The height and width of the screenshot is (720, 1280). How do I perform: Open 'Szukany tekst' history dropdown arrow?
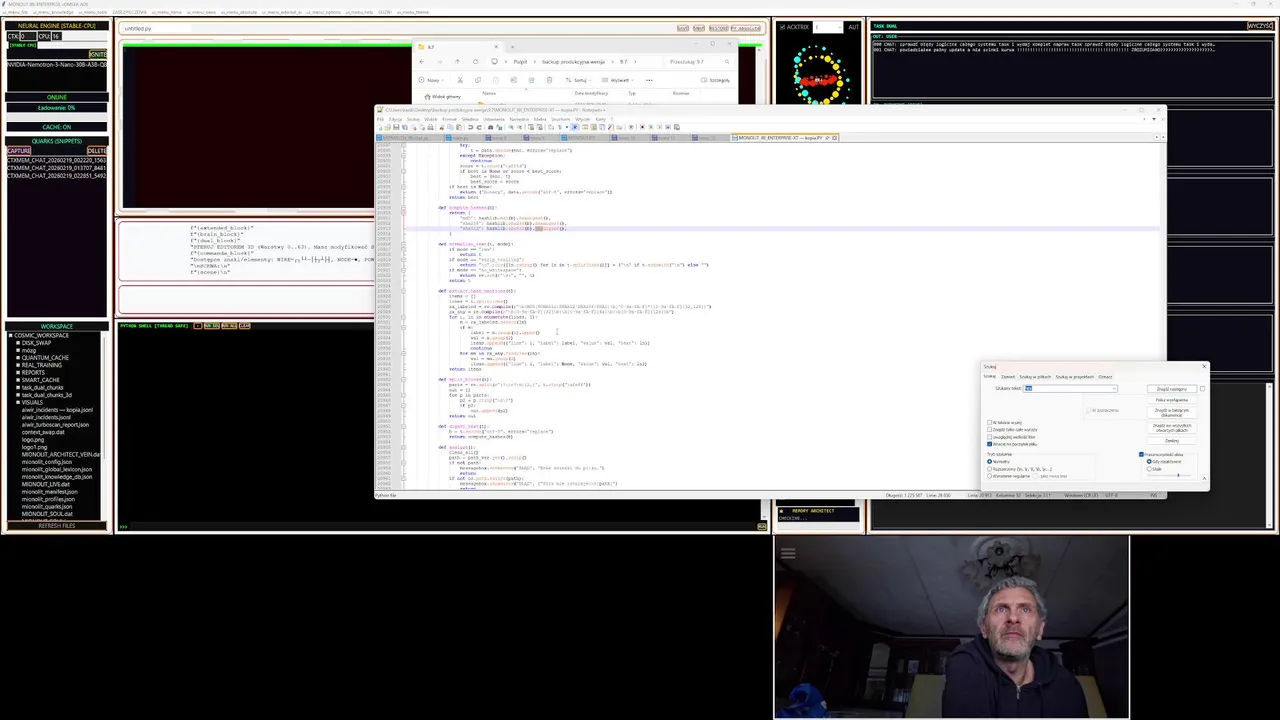(x=1114, y=389)
